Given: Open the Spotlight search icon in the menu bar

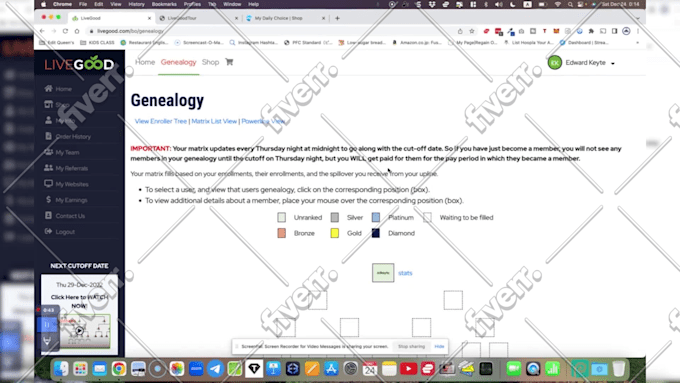Looking at the screenshot, I should click(570, 4).
